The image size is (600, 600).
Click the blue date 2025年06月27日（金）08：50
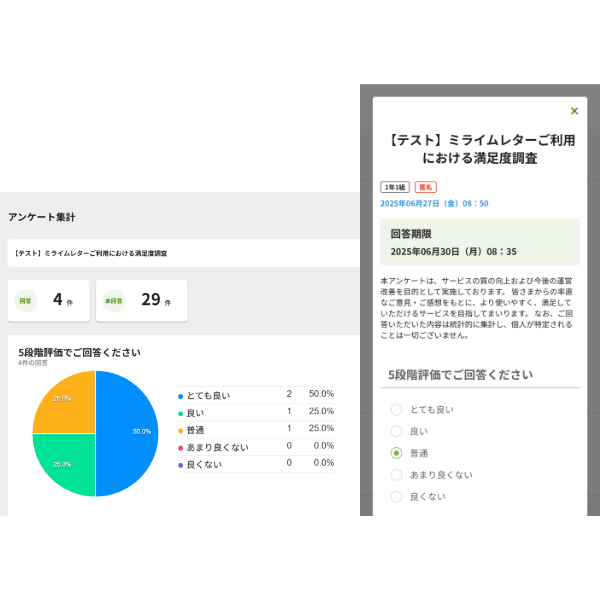pyautogui.click(x=434, y=204)
